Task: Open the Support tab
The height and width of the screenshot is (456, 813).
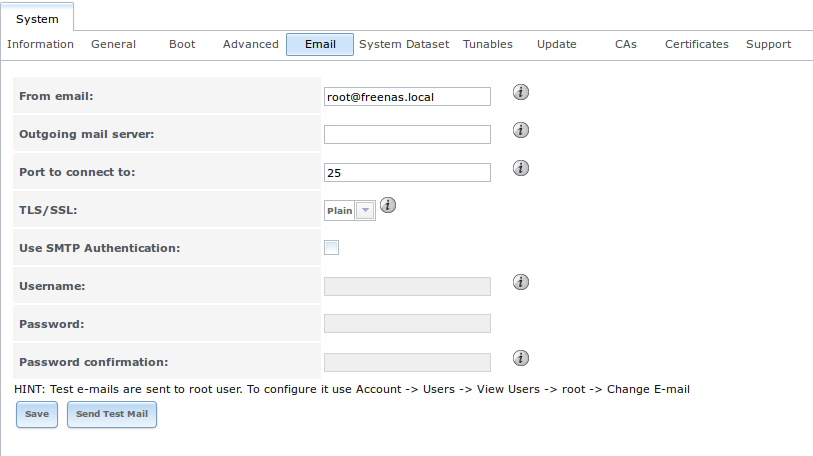Action: pyautogui.click(x=768, y=44)
